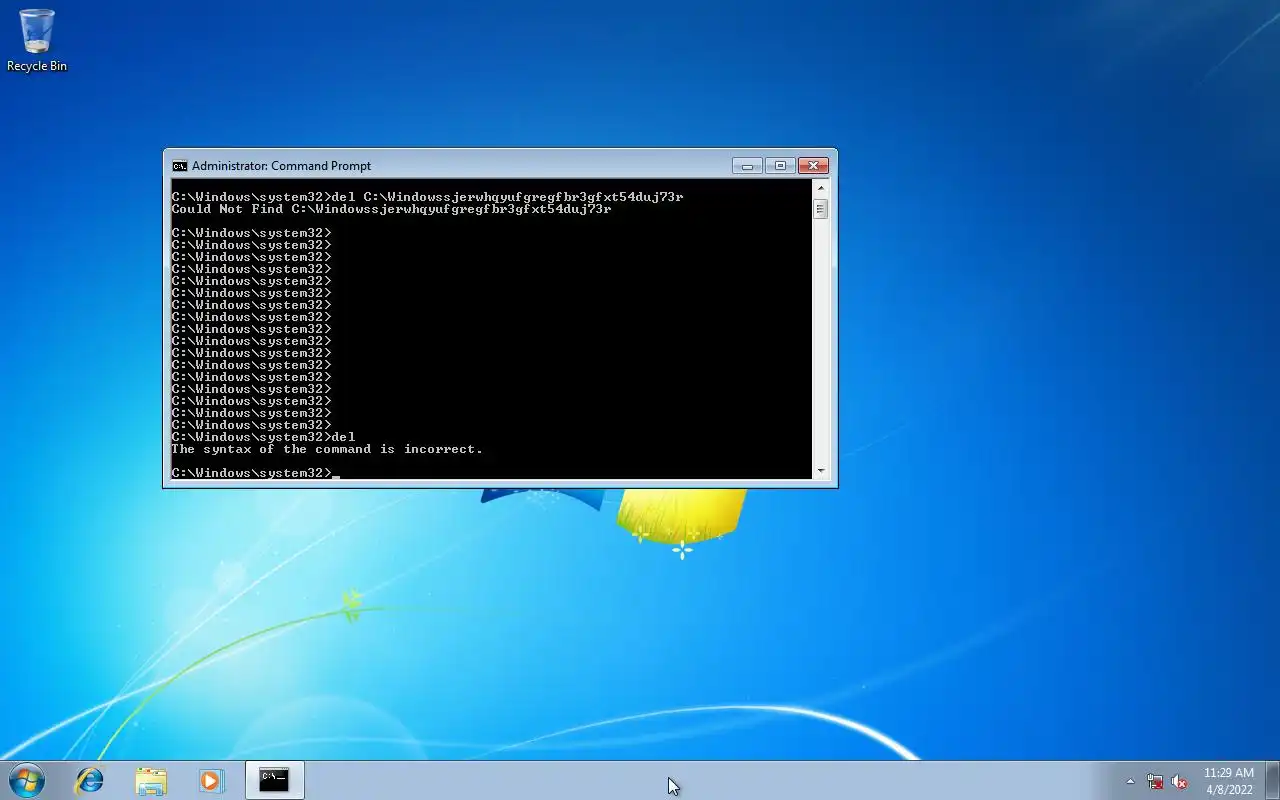Close the Administrator: Command Prompt window
Viewport: 1280px width, 800px height.
pos(813,166)
